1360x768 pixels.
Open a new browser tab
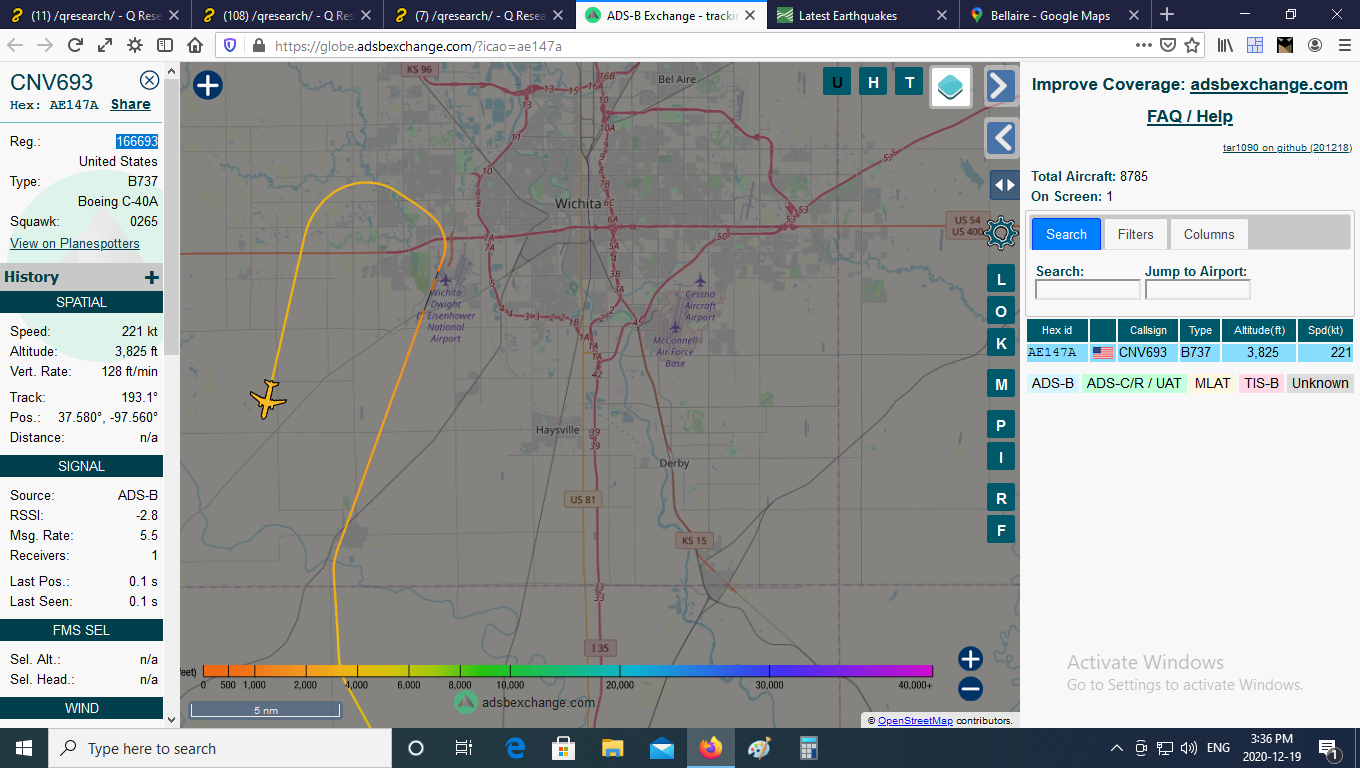(x=1167, y=14)
